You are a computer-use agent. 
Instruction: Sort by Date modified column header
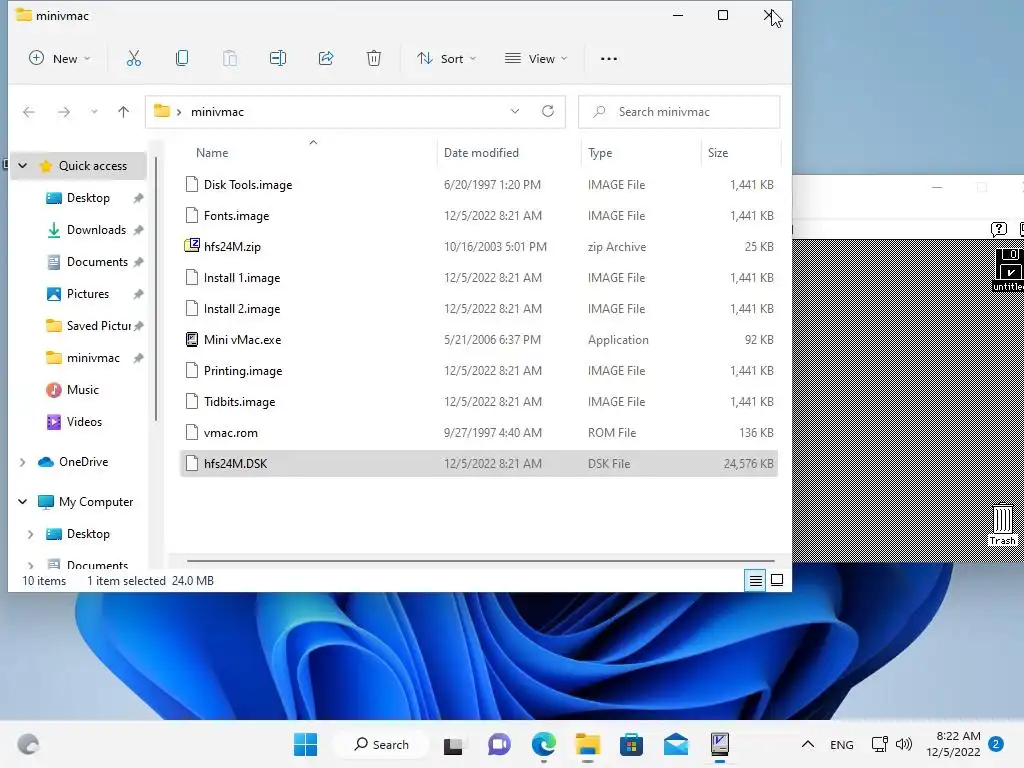tap(481, 153)
